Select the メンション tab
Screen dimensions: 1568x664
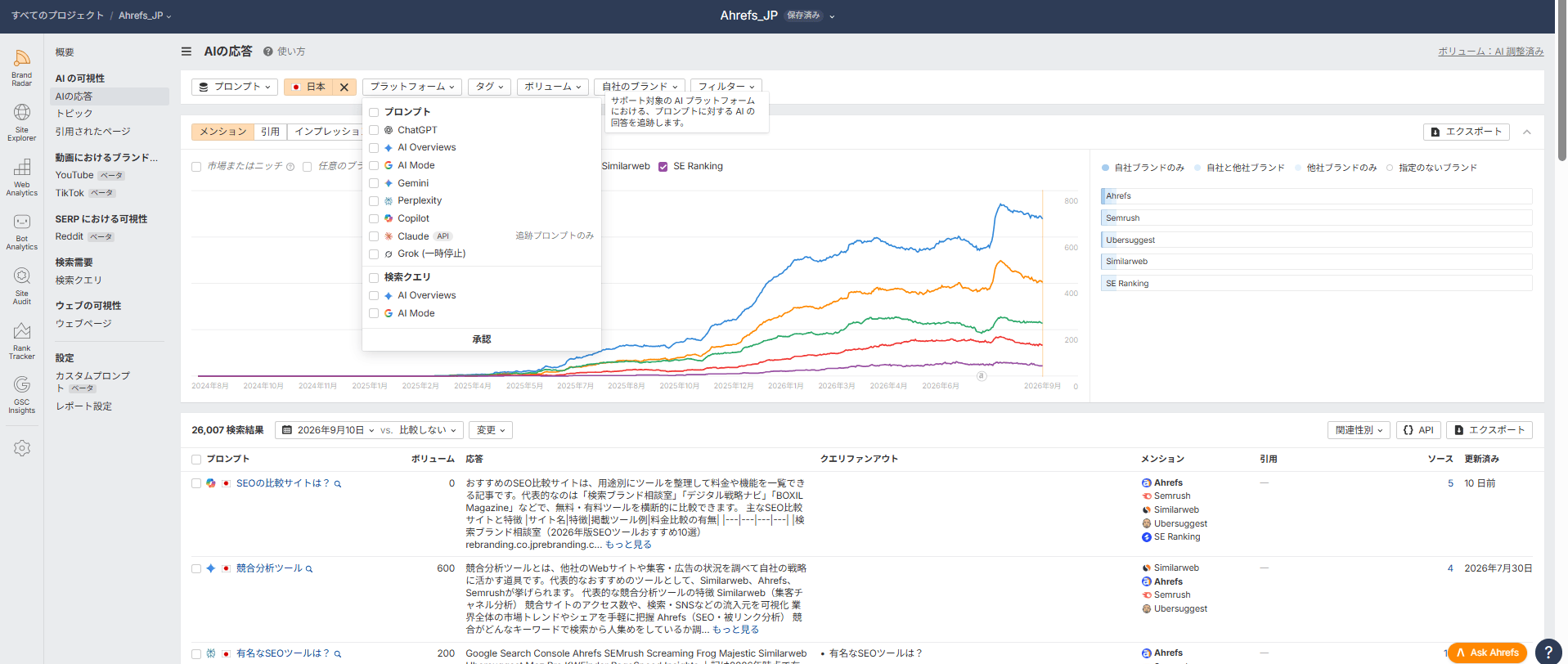coord(222,132)
